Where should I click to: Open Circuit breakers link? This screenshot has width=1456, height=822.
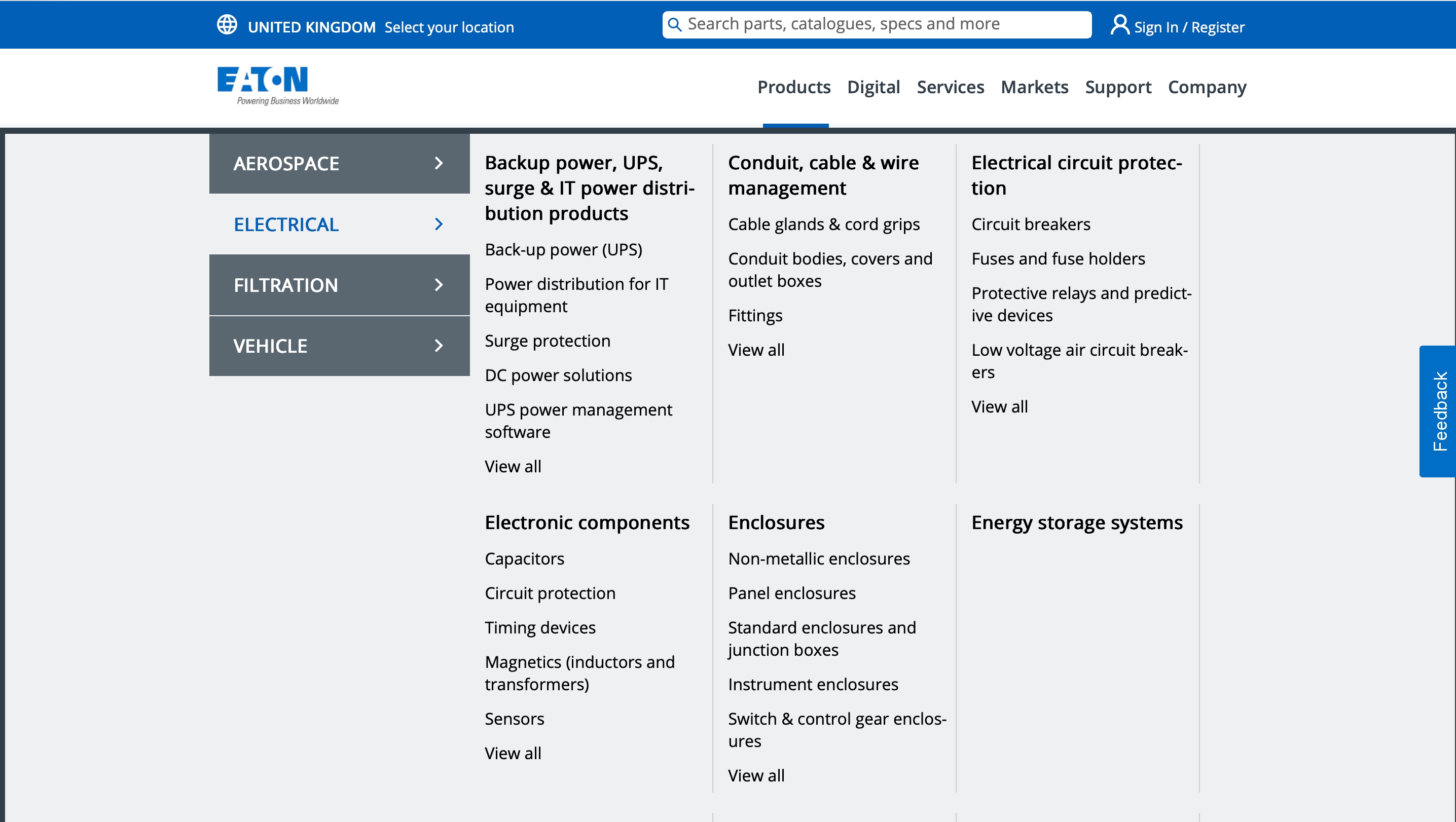pos(1030,225)
